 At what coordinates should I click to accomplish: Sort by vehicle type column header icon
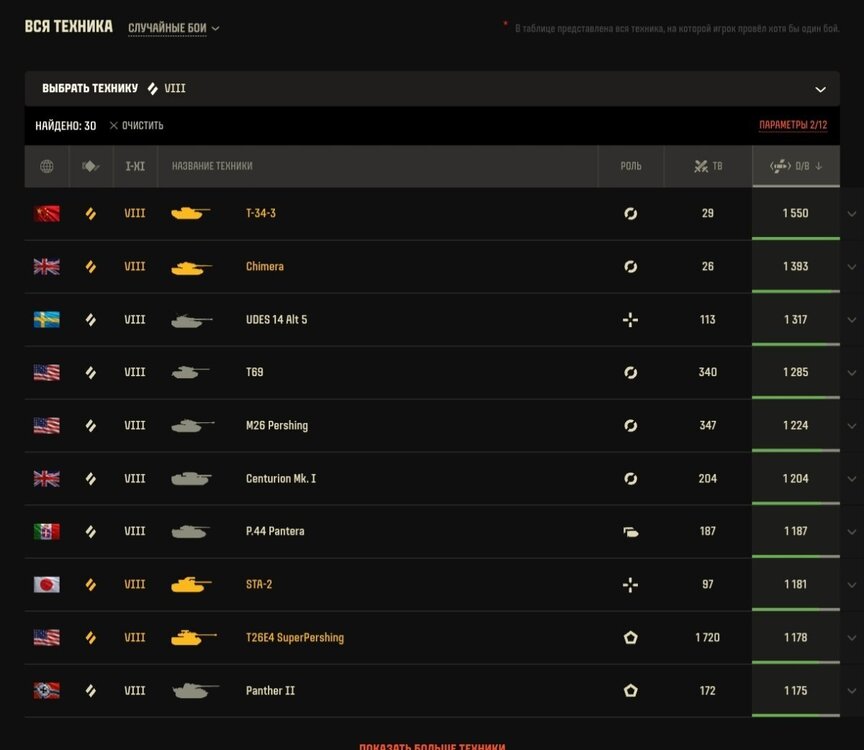91,166
